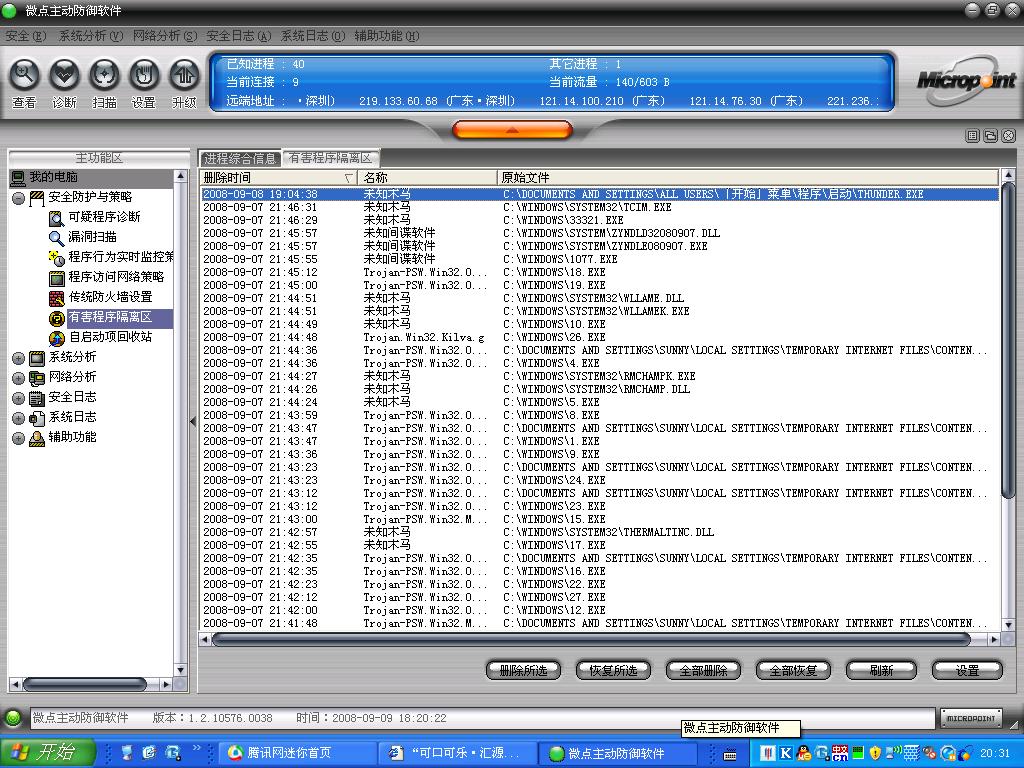Open 自启动项回收站 startup recycle bin item
This screenshot has width=1024, height=768.
pyautogui.click(x=110, y=337)
